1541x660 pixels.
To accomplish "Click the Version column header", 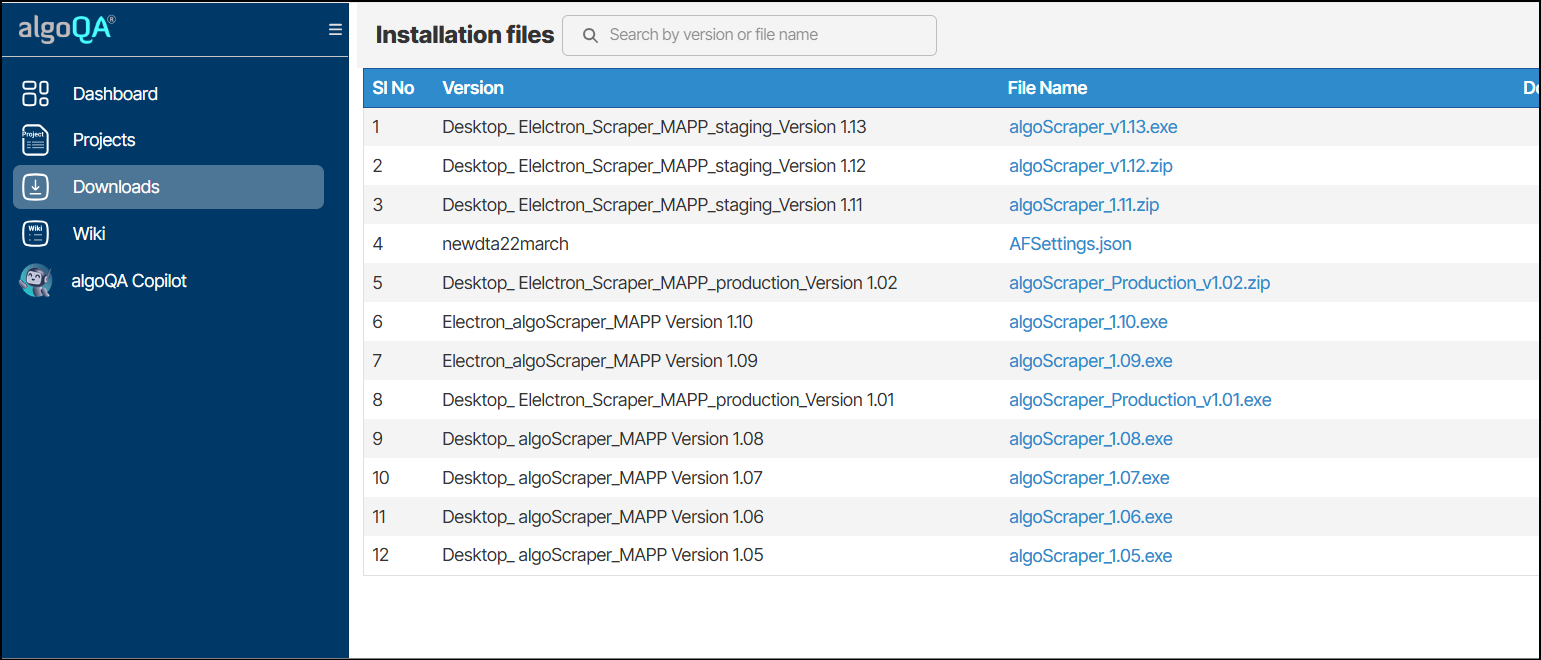I will tap(473, 88).
